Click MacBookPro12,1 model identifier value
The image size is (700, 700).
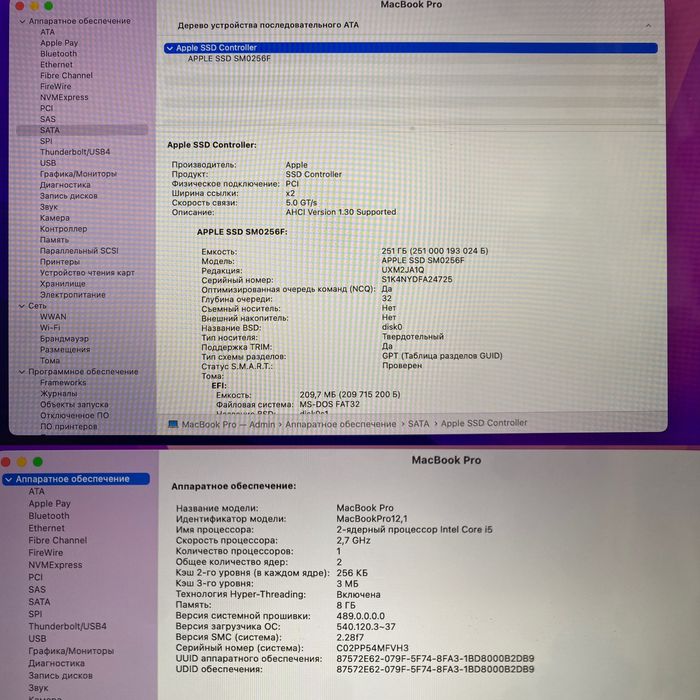point(372,519)
